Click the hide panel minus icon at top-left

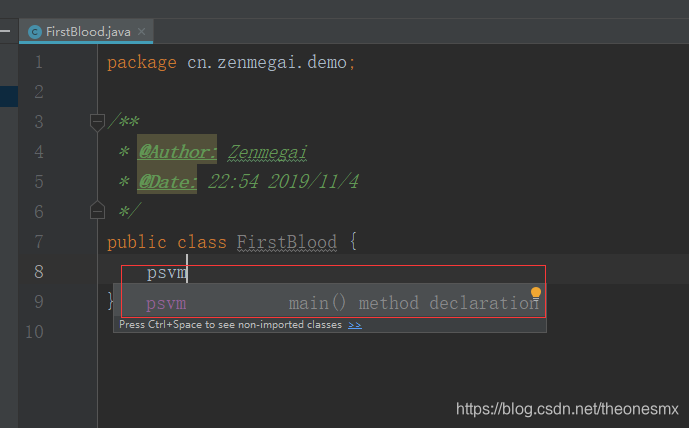pos(5,31)
